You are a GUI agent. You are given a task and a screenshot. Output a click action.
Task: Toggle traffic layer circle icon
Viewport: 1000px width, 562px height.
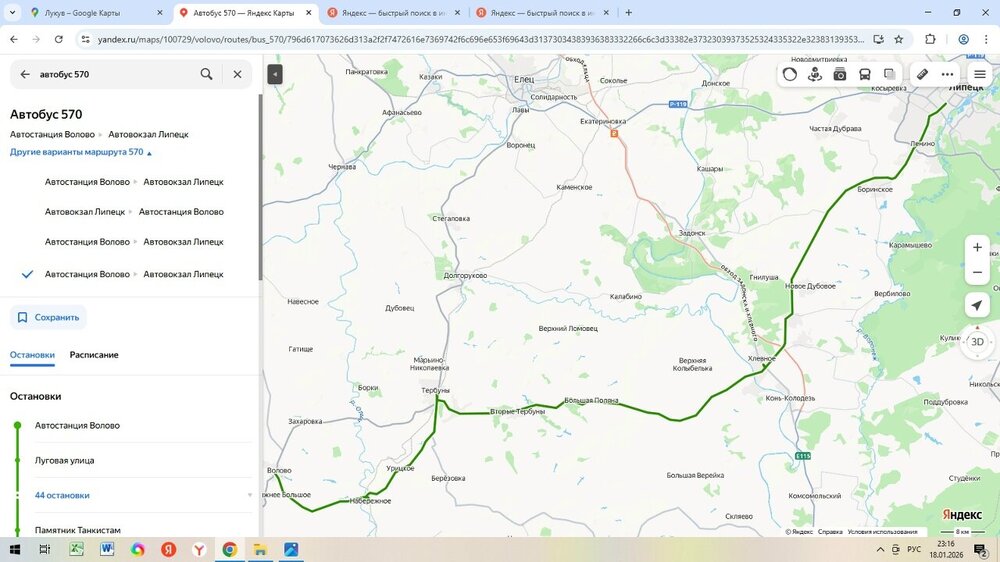(x=790, y=74)
